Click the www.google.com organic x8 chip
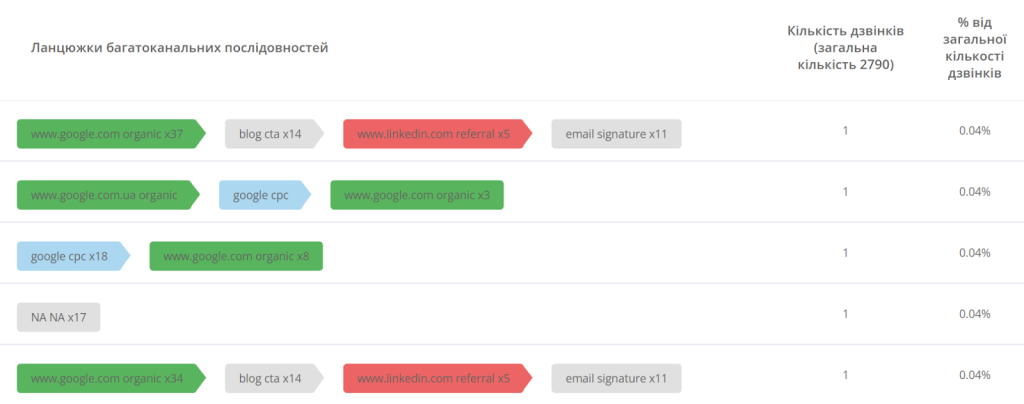Screen dimensions: 1024x404 click(x=236, y=256)
